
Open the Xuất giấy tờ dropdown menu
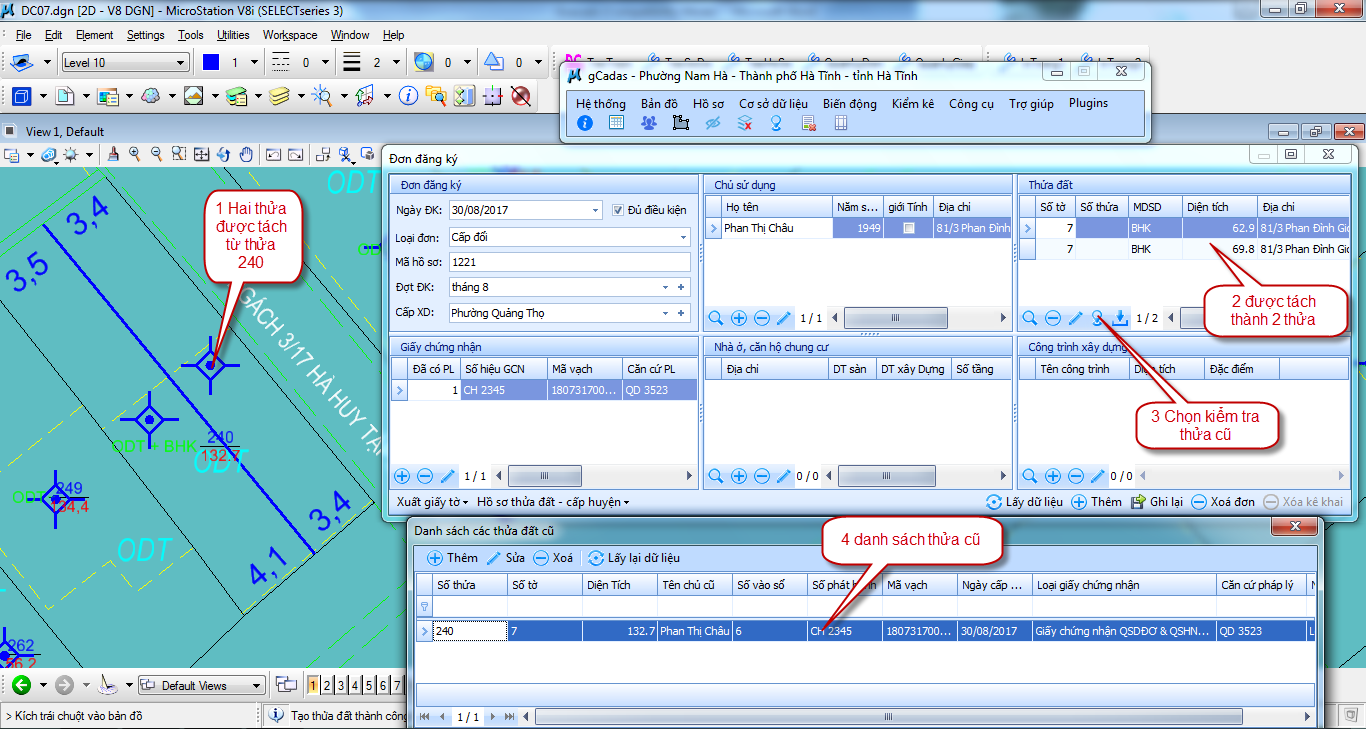click(433, 502)
